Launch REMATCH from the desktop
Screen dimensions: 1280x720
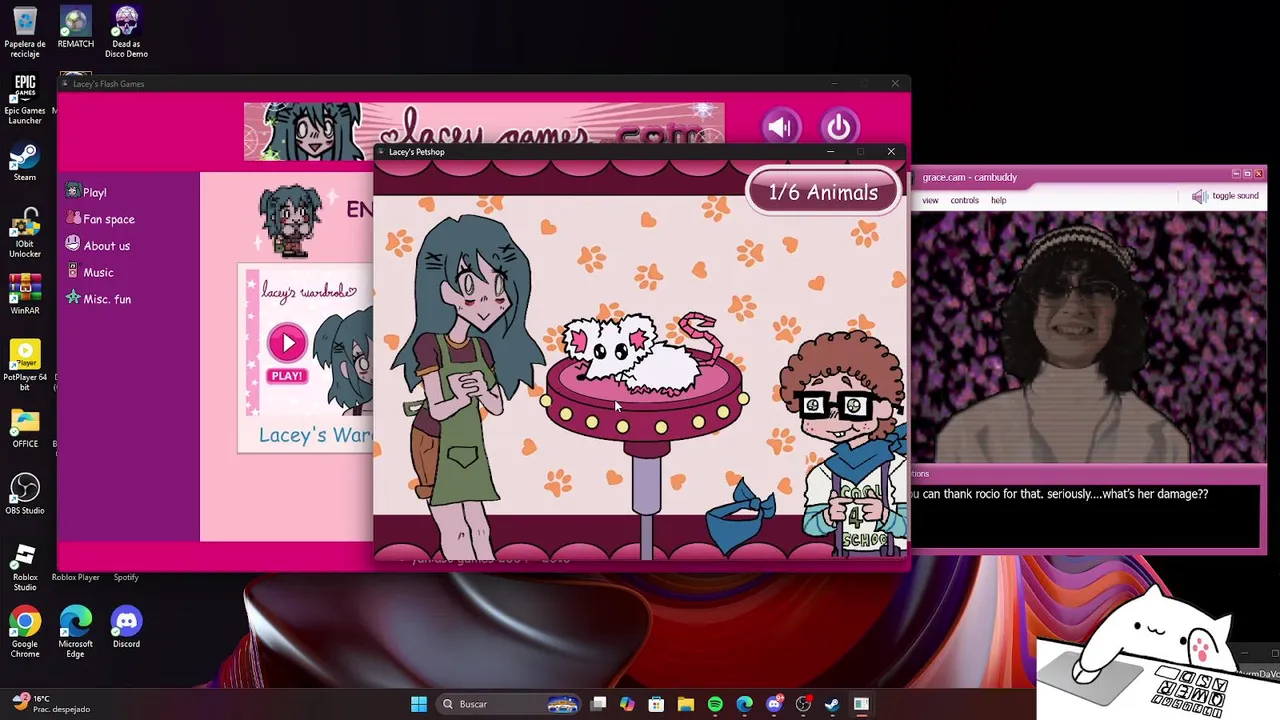(75, 28)
